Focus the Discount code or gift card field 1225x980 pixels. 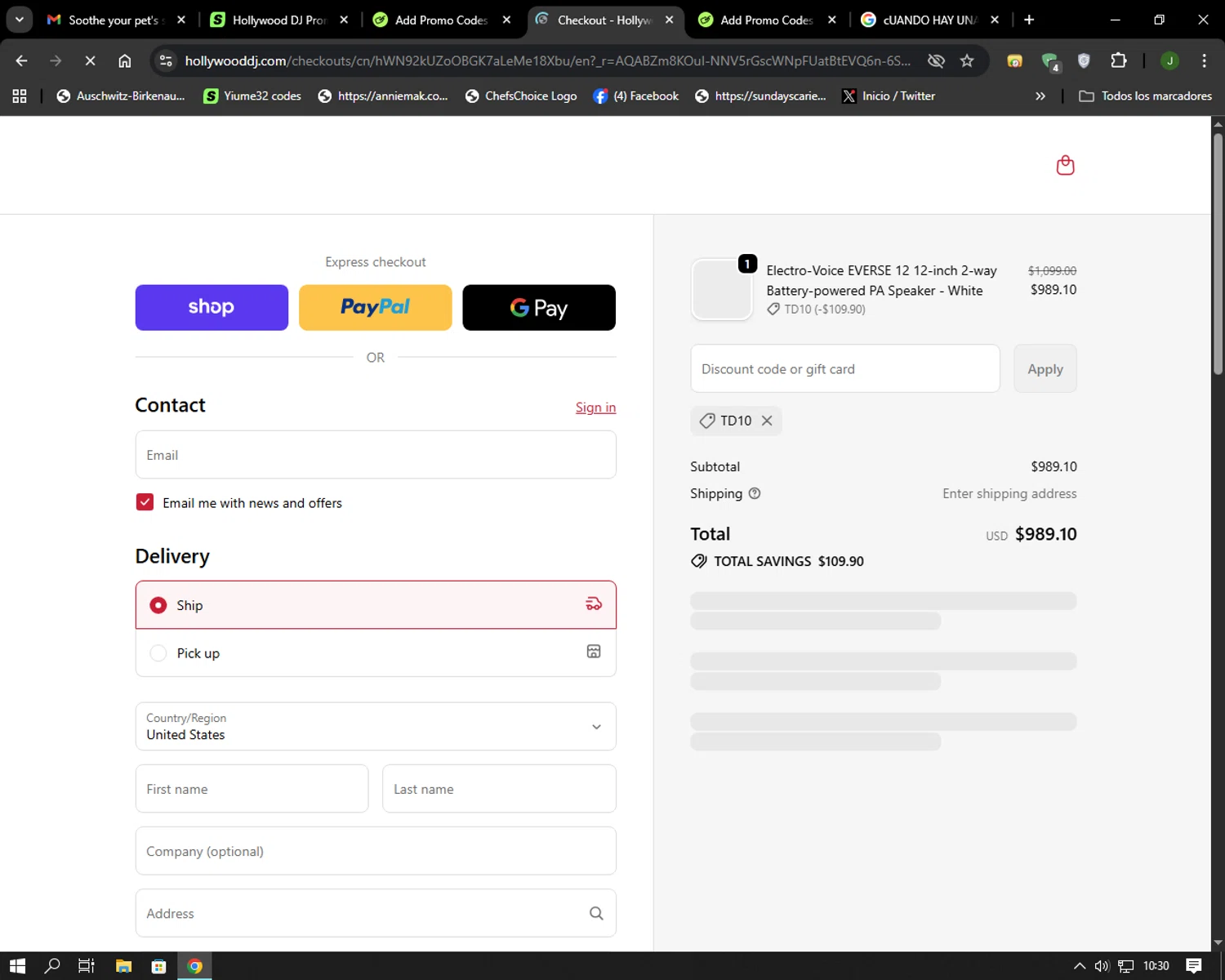tap(845, 368)
